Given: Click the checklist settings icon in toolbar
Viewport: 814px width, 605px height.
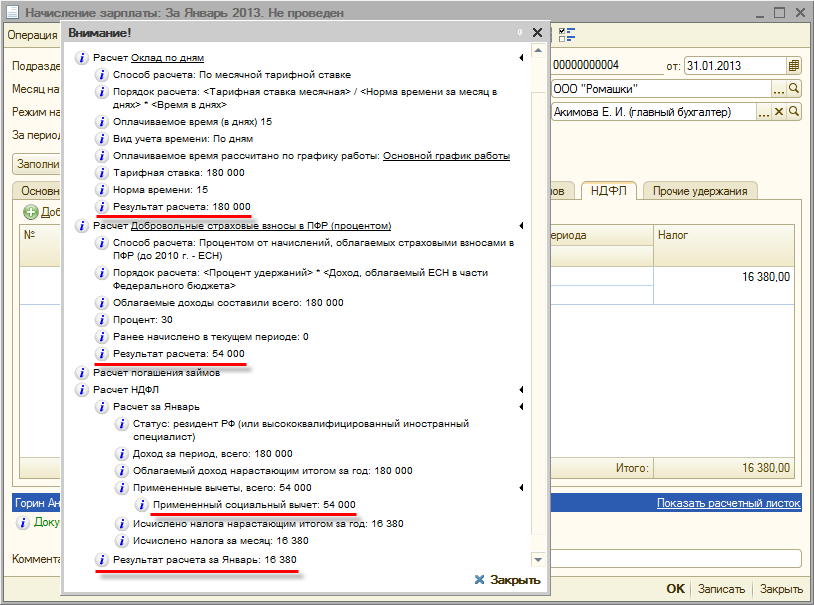Looking at the screenshot, I should tap(568, 34).
